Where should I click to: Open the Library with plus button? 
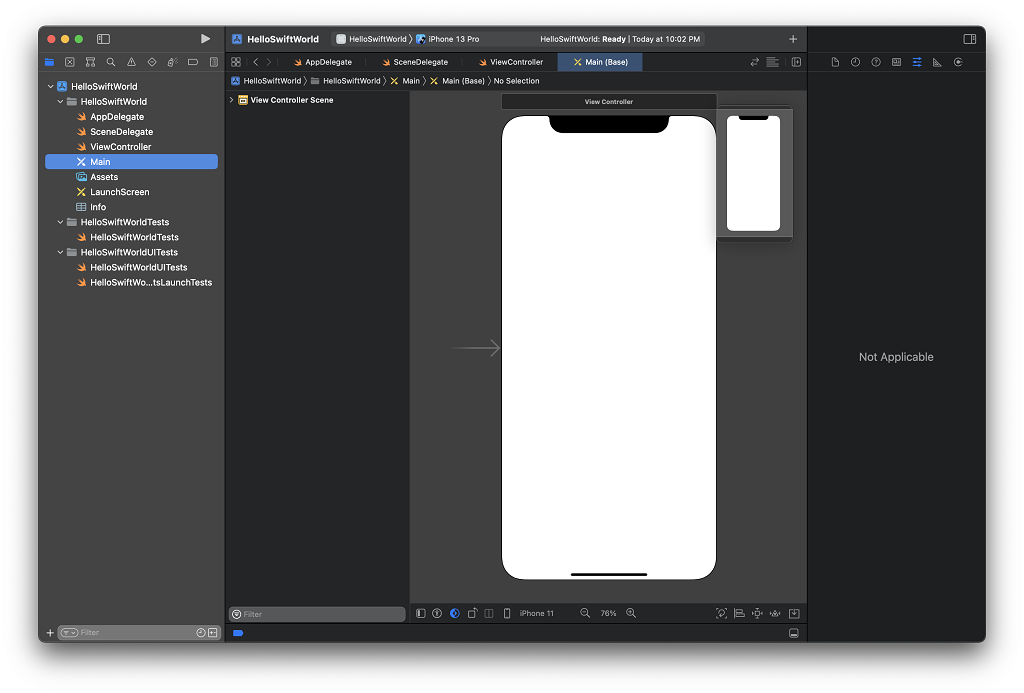point(793,39)
